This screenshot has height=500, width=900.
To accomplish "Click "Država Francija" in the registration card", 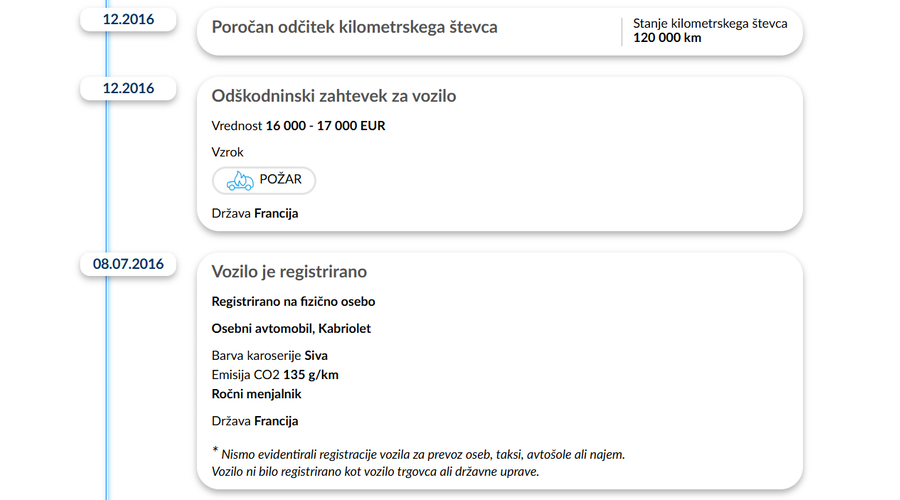I will [x=255, y=421].
